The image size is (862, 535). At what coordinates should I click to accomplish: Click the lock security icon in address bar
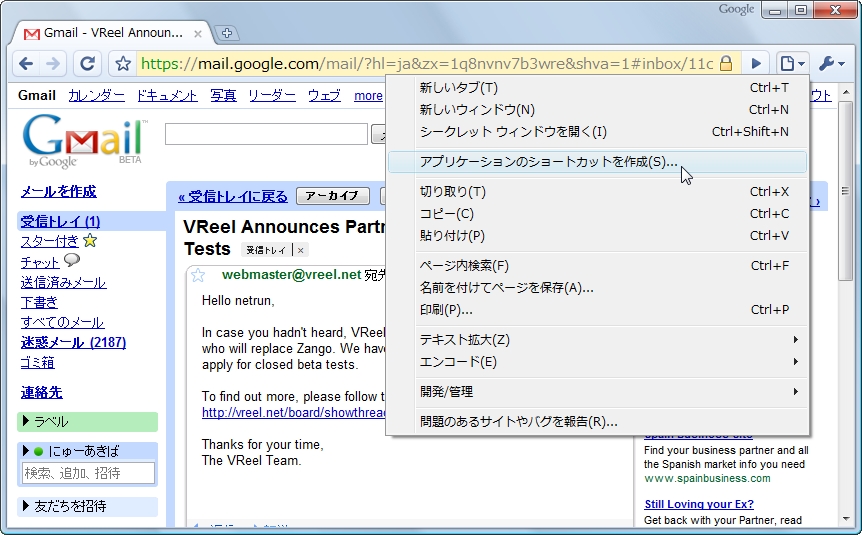(726, 64)
